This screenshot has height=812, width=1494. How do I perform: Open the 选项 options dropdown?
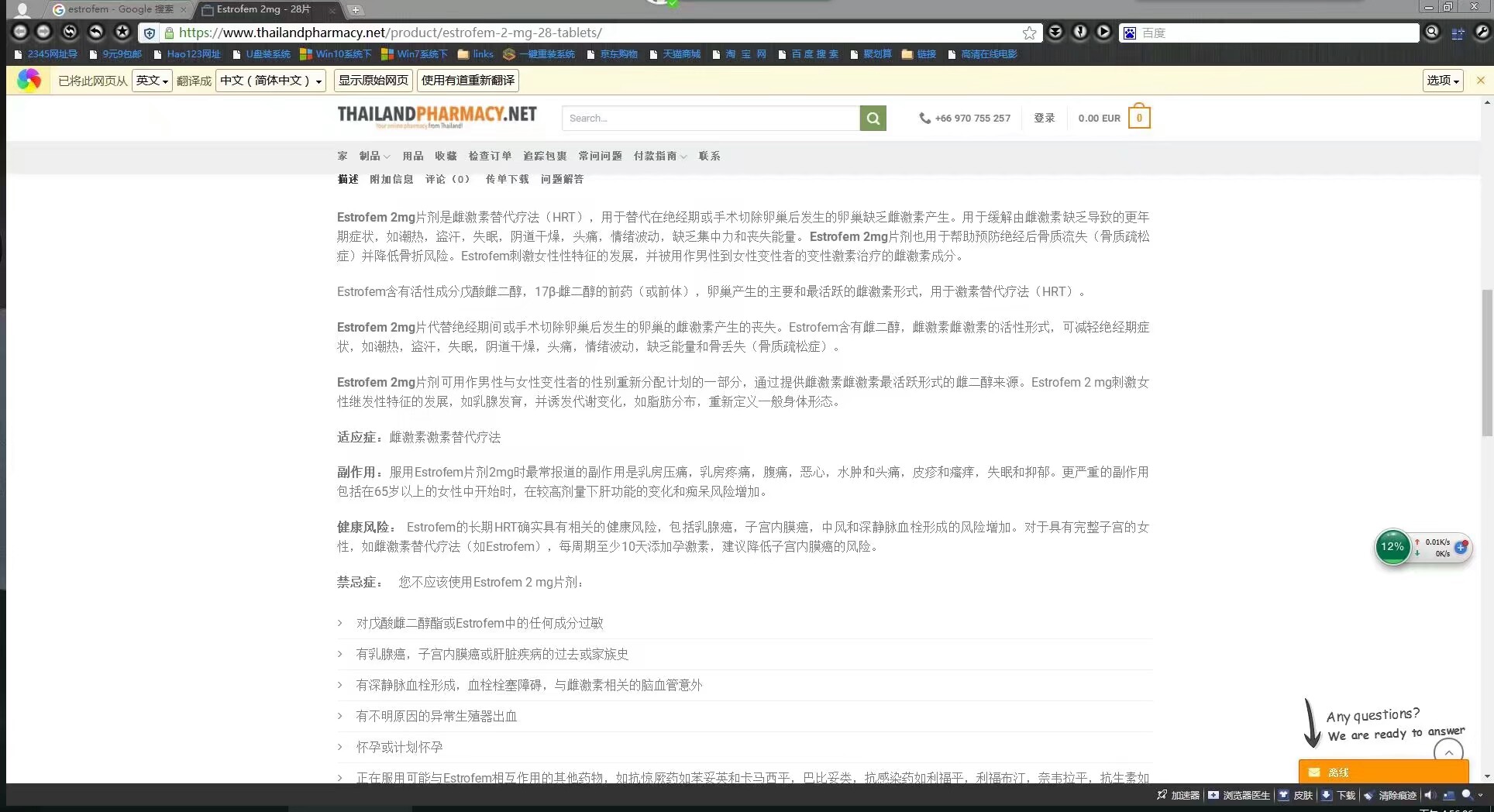(1444, 81)
